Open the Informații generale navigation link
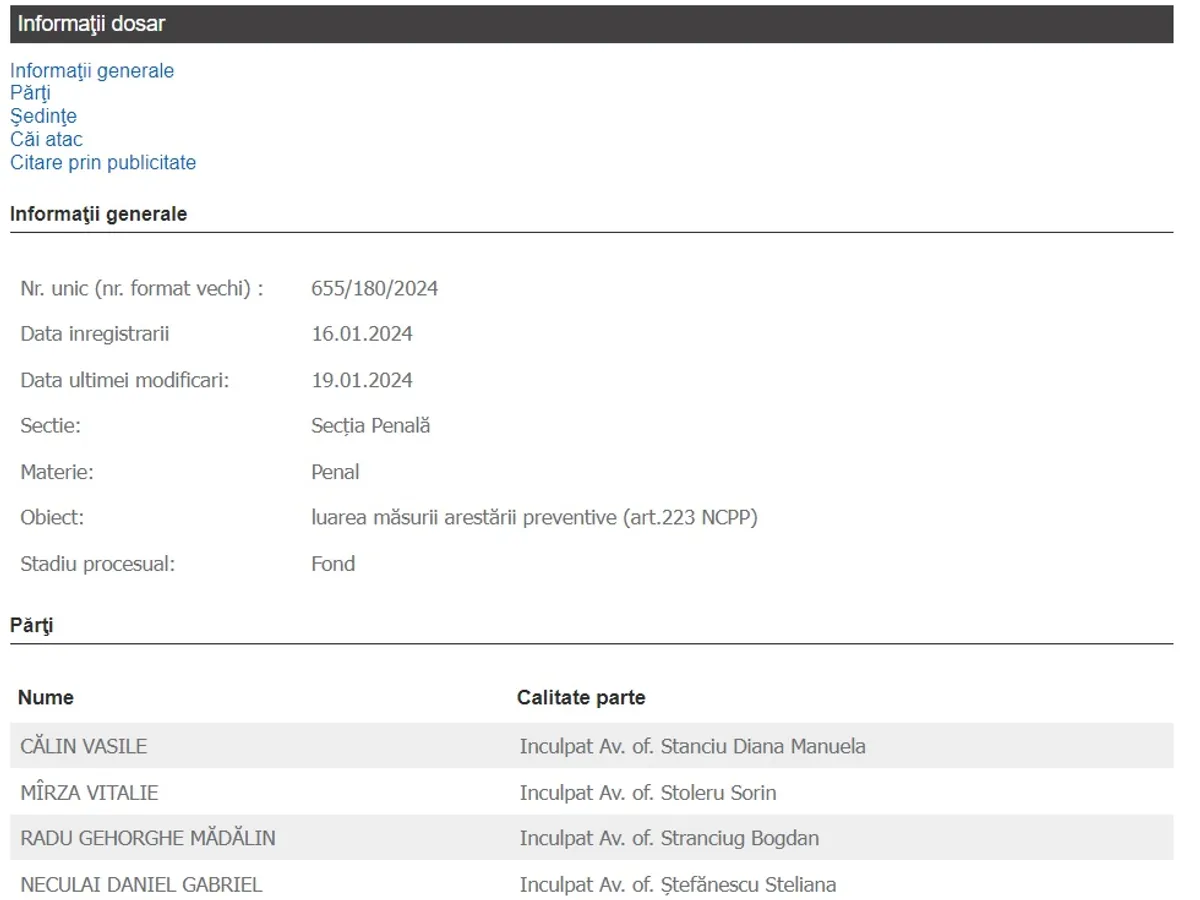Screen dimensions: 1200x900 (x=92, y=71)
